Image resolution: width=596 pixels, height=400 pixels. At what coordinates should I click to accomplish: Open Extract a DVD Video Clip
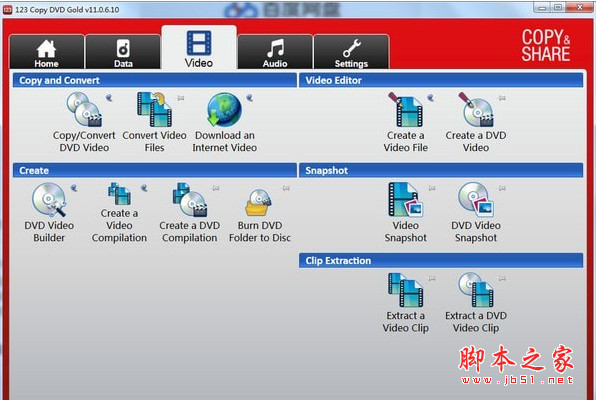476,303
